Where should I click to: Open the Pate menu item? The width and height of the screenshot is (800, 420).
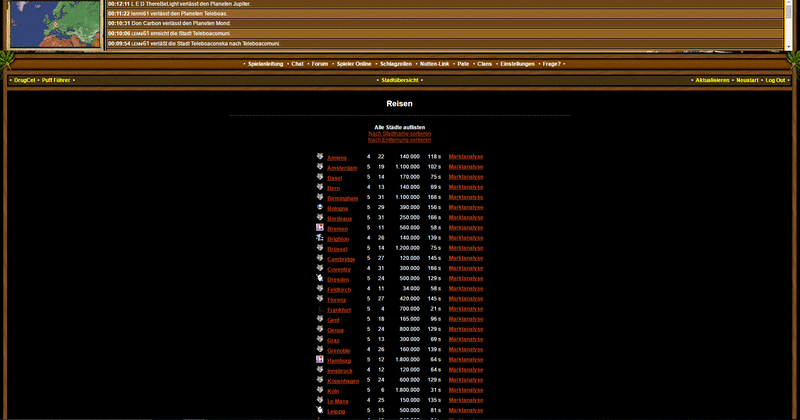tap(463, 64)
